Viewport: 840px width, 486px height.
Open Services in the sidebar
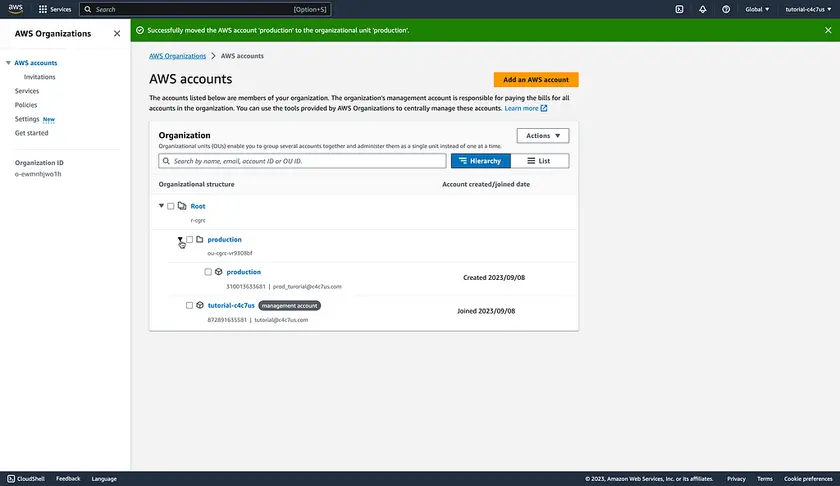[27, 91]
